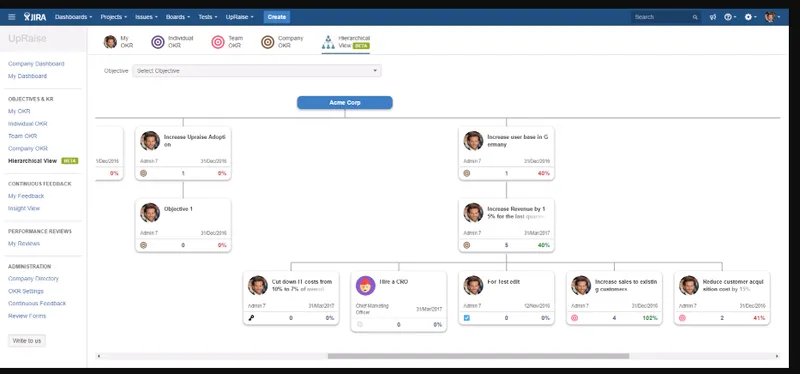Click avatar on Increase Upraise Adoption card
This screenshot has width=800, height=374.
(x=150, y=141)
